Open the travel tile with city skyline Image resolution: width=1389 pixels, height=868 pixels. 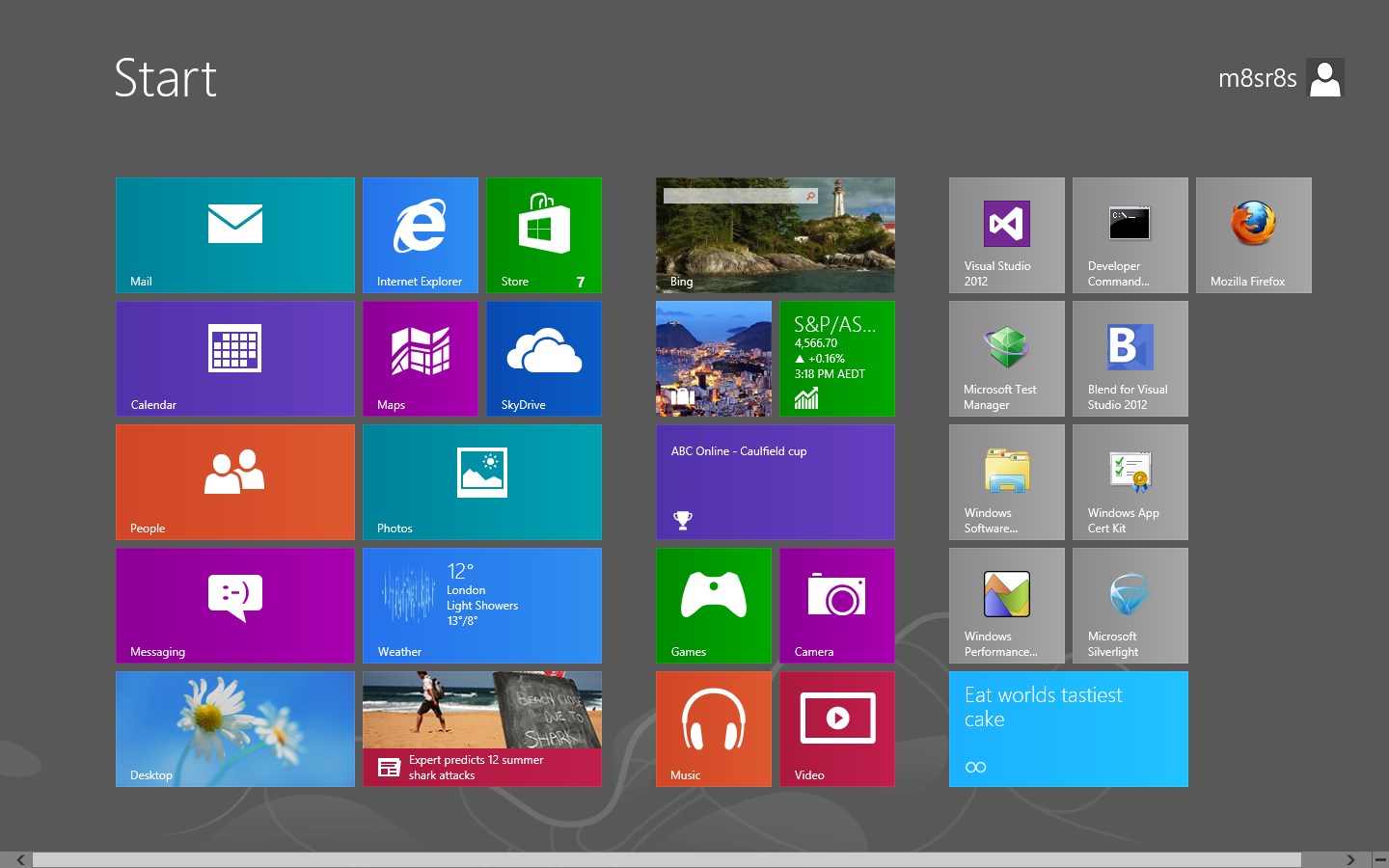(714, 359)
